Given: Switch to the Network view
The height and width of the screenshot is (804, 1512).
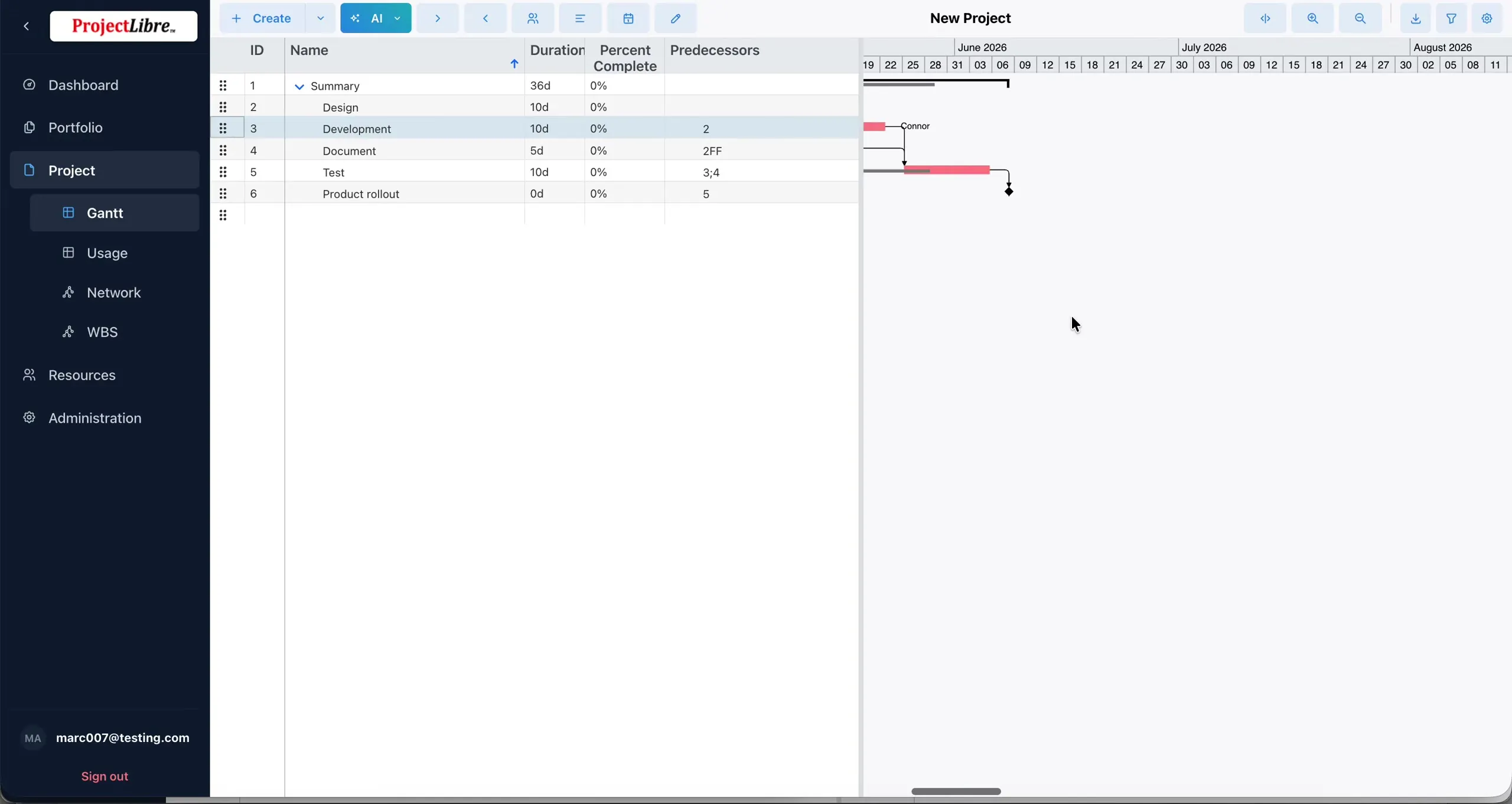Looking at the screenshot, I should (114, 292).
